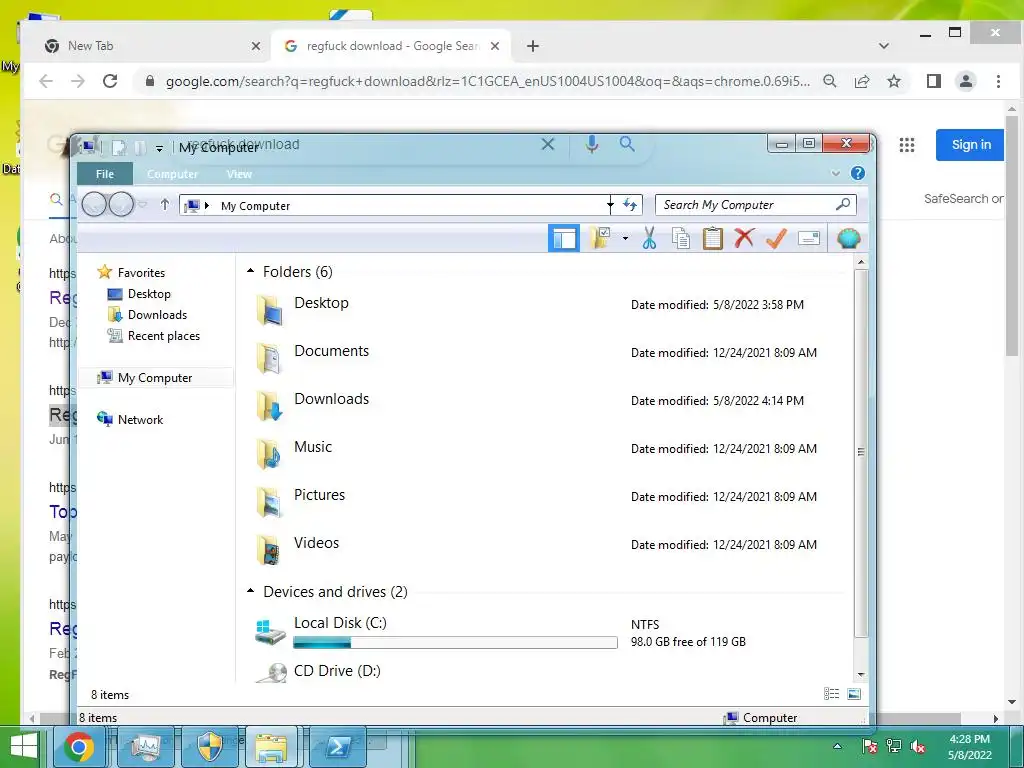Viewport: 1024px width, 768px height.
Task: Open PowerShell from the taskbar
Action: [x=338, y=746]
